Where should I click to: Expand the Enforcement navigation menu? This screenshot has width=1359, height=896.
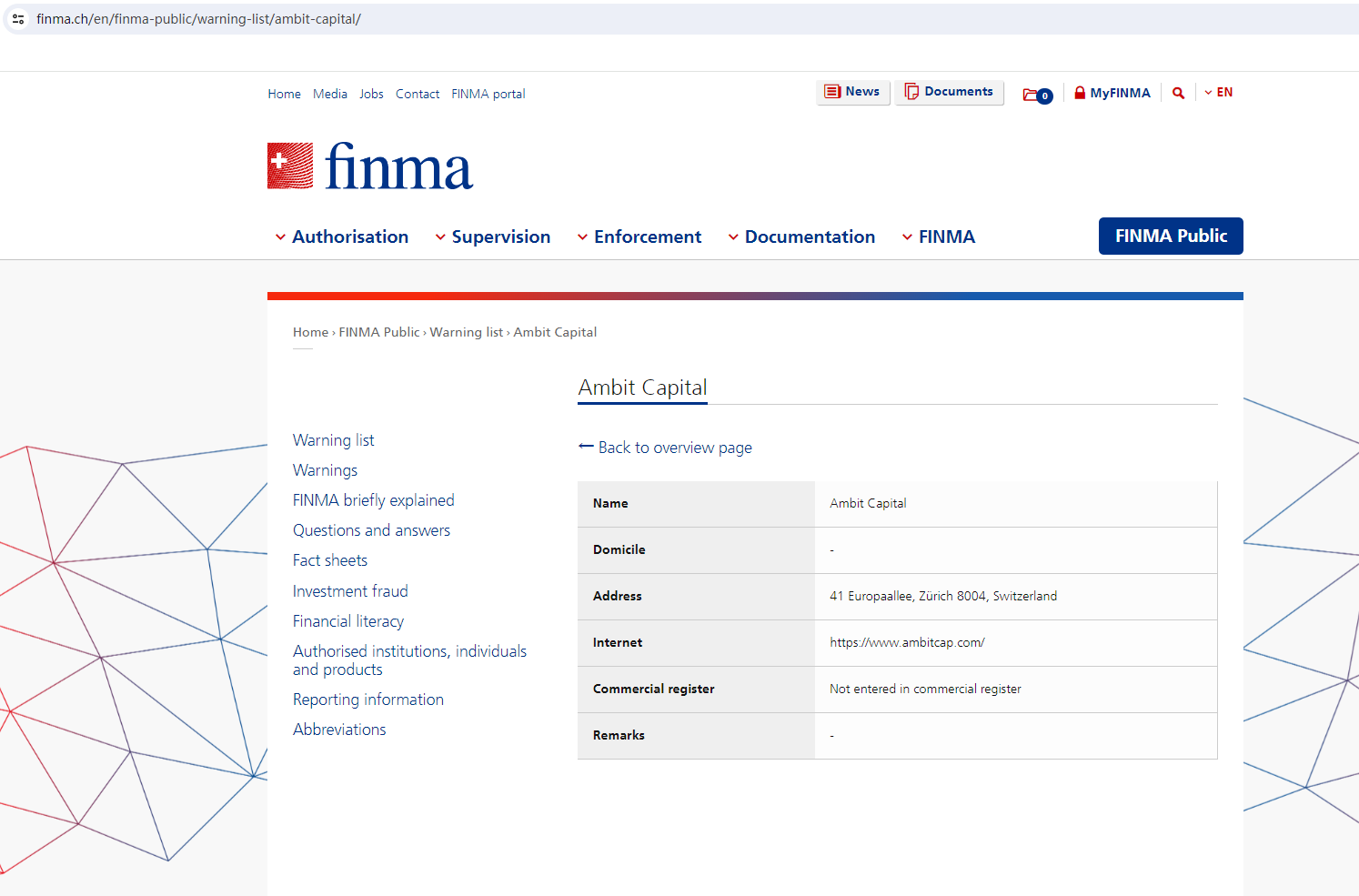click(639, 237)
